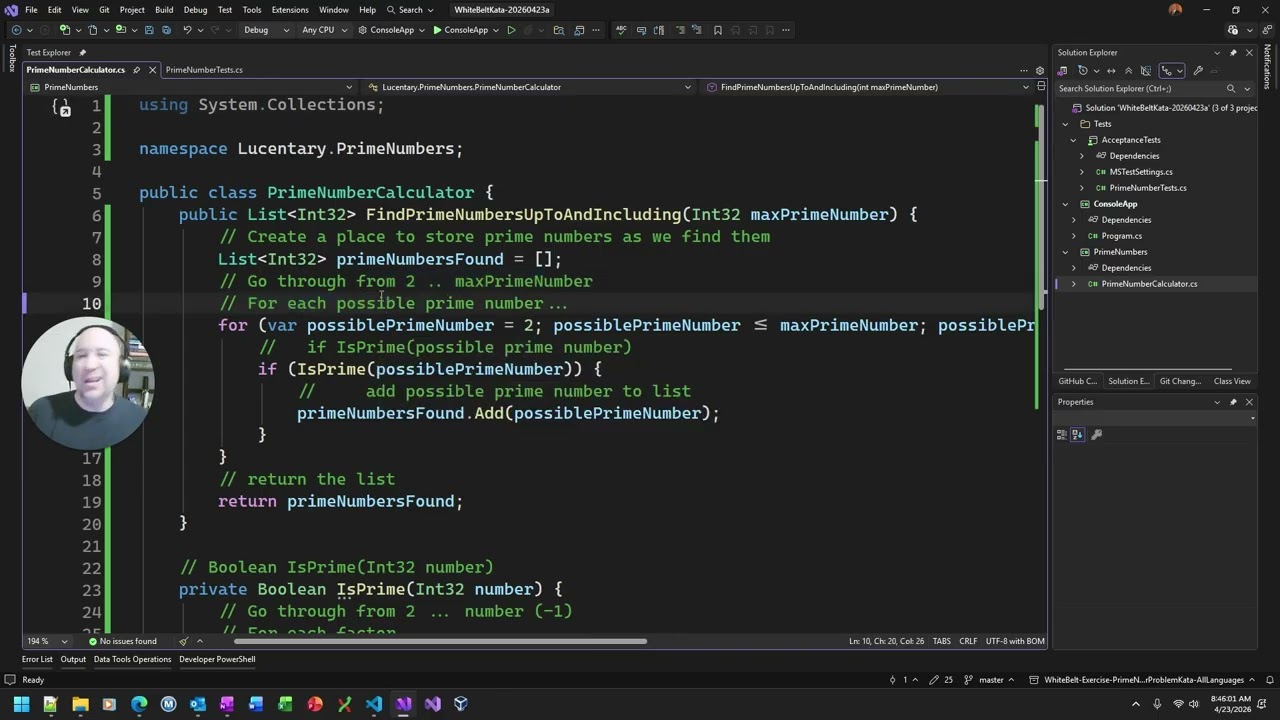Open the File menu
This screenshot has height=720, width=1280.
(x=31, y=10)
